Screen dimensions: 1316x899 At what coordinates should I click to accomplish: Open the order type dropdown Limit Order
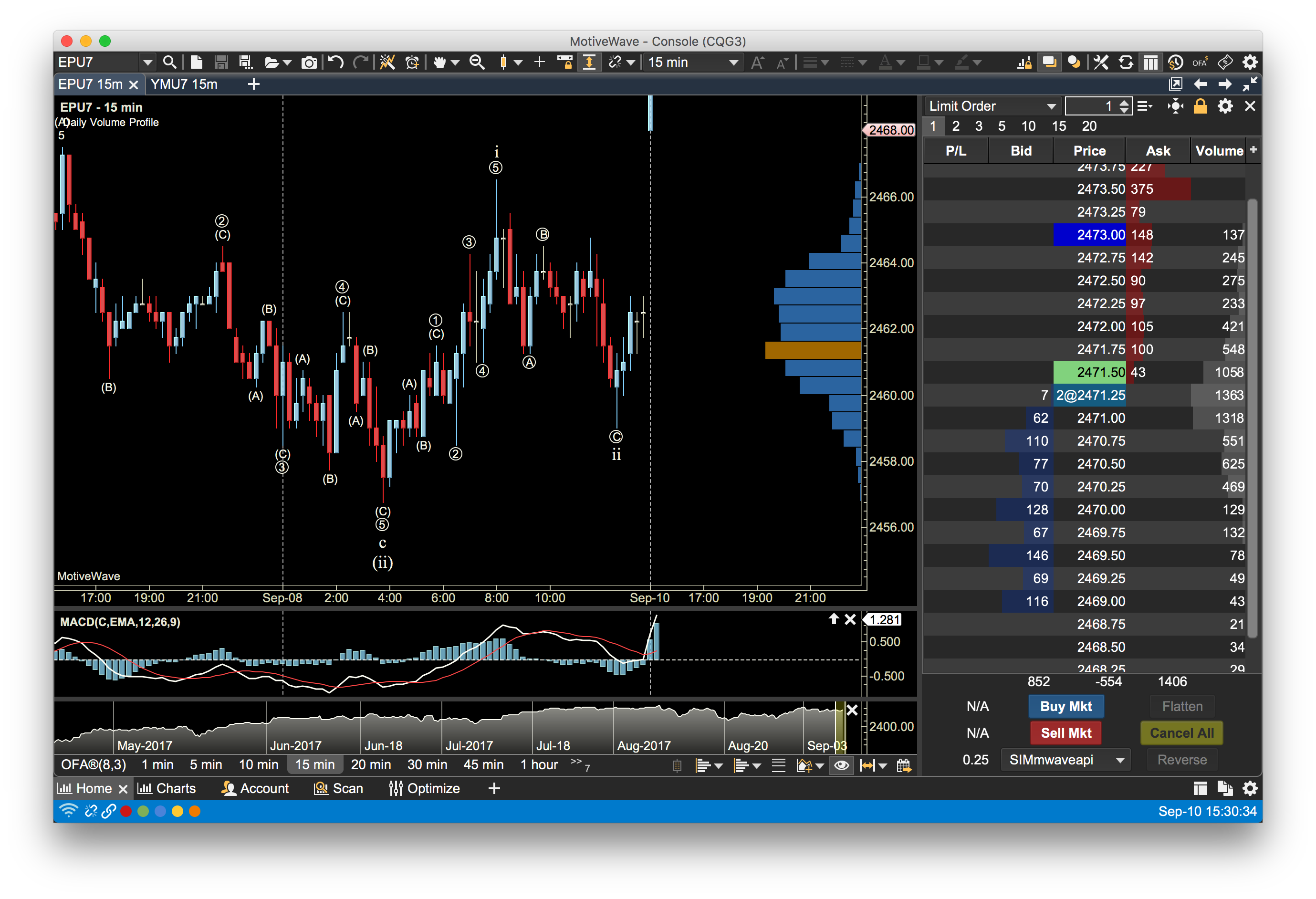[989, 108]
